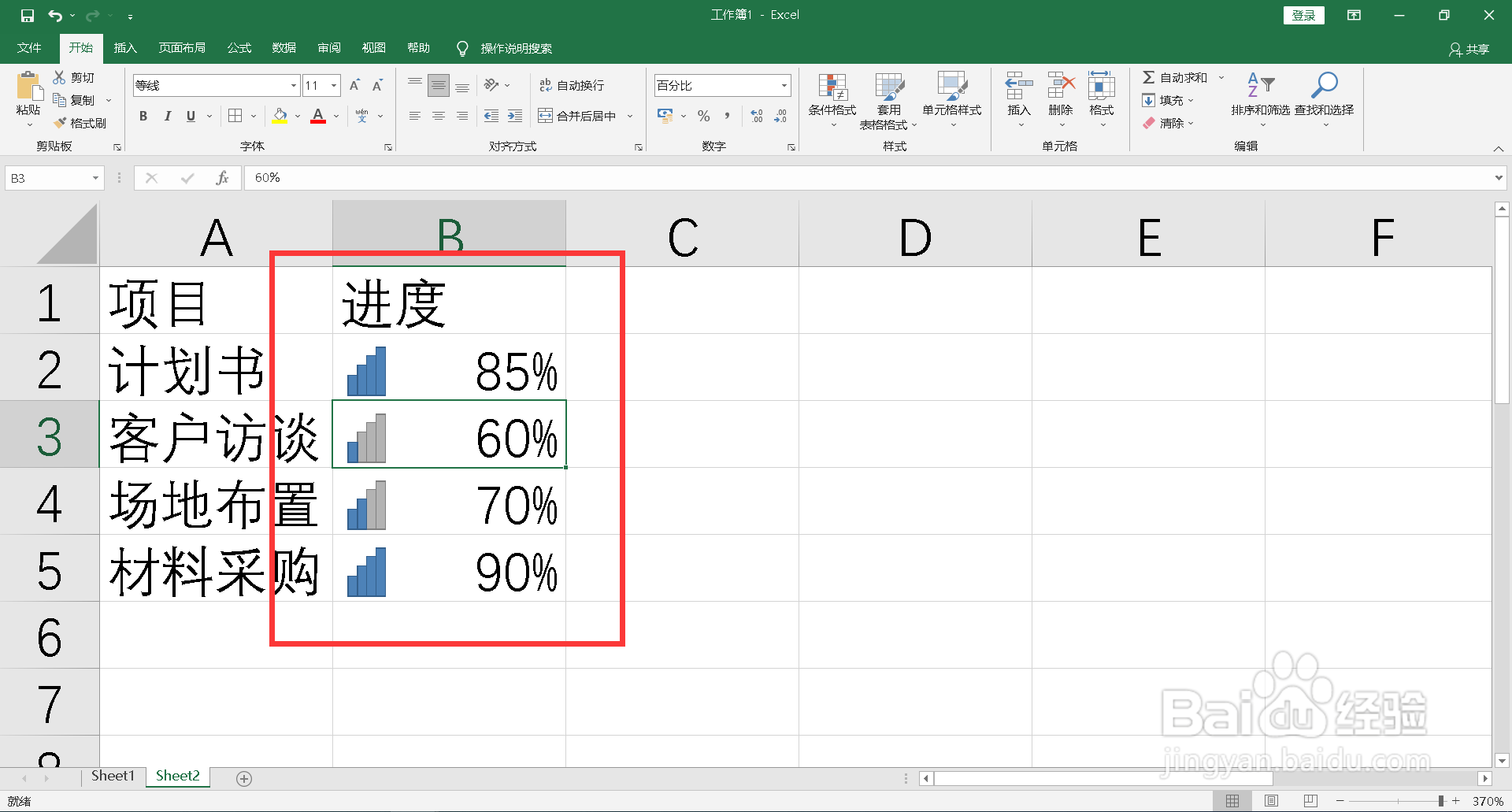Open number format dropdown (百分比)

coord(784,85)
